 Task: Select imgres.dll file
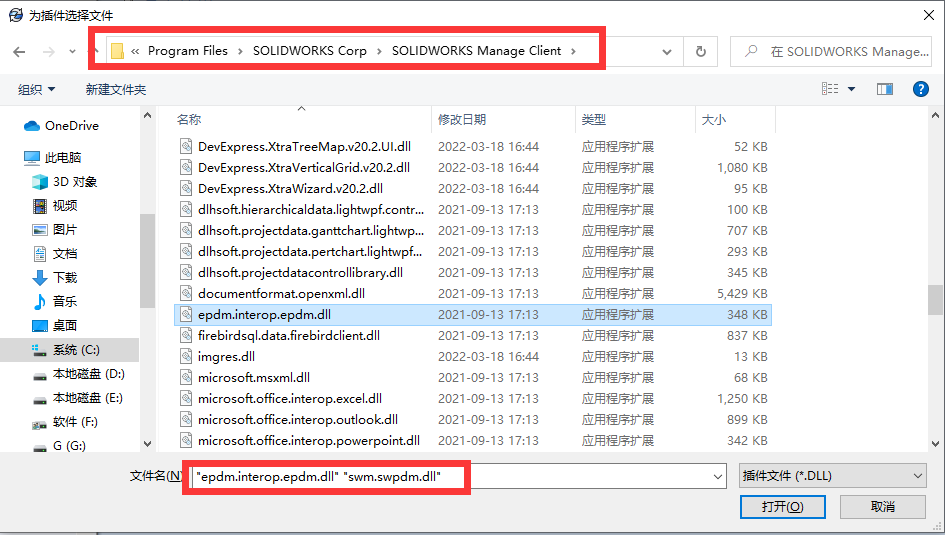coord(473,357)
